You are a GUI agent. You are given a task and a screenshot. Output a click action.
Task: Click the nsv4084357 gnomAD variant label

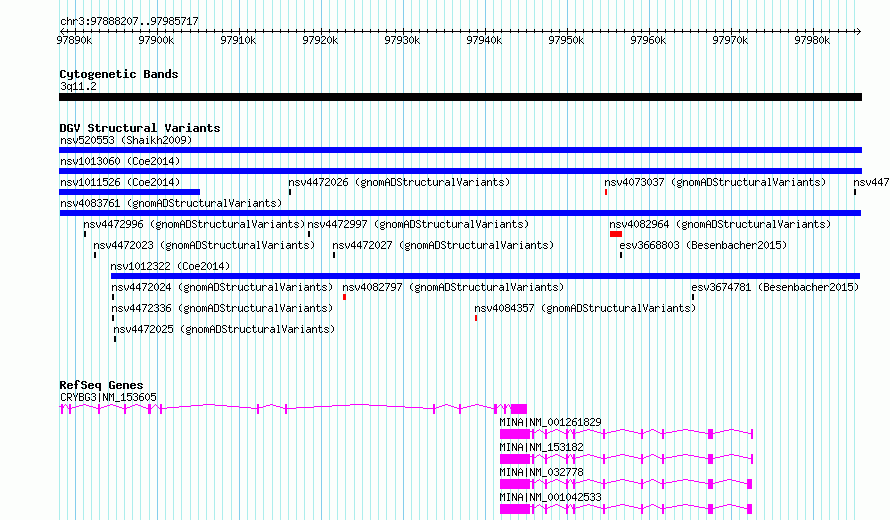pos(585,308)
